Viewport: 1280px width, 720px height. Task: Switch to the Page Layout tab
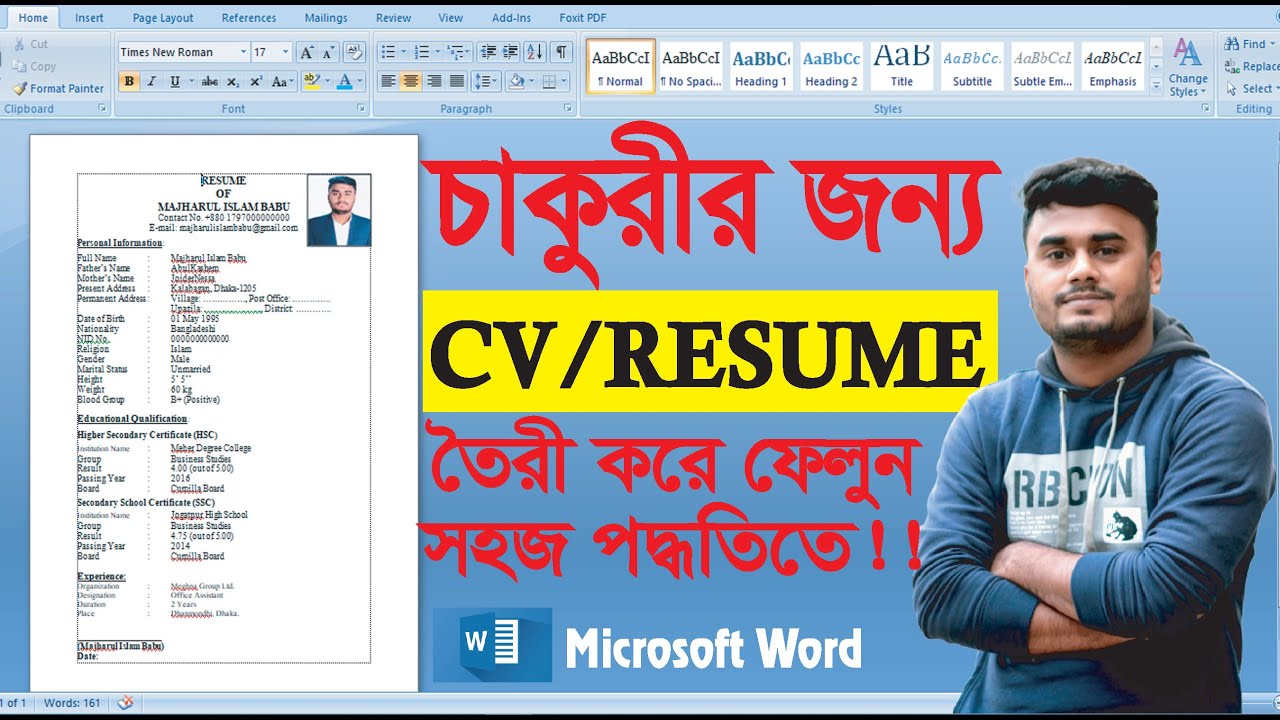163,18
